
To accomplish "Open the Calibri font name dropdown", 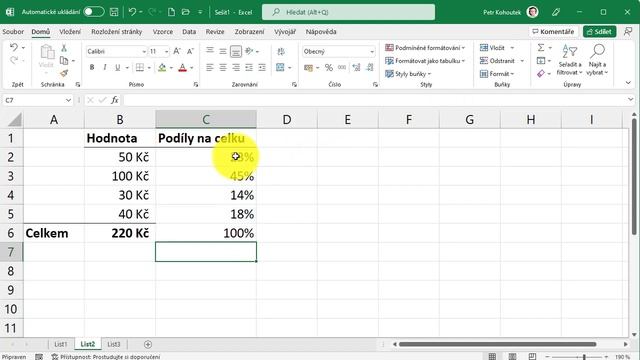I will [144, 51].
